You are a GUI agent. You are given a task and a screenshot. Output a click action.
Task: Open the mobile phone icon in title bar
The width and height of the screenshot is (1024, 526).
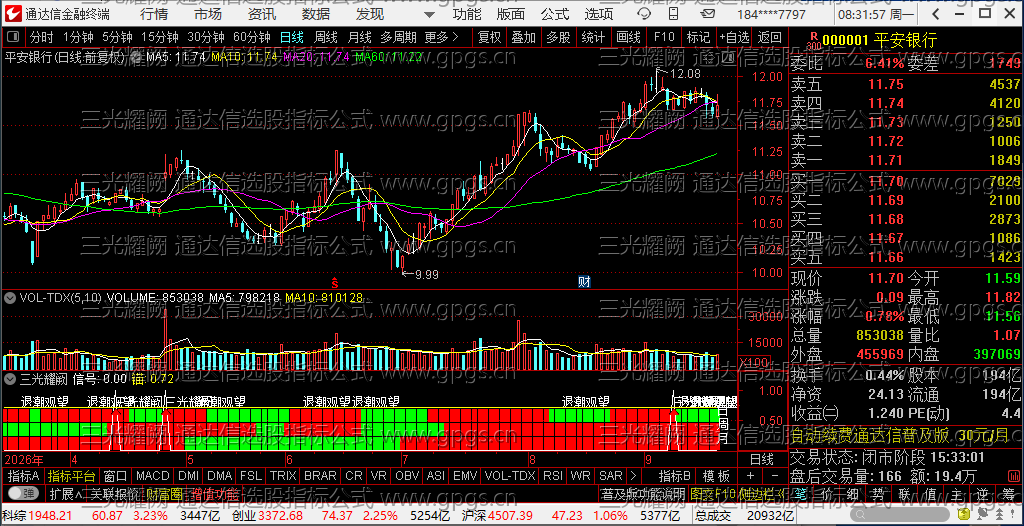pos(673,13)
